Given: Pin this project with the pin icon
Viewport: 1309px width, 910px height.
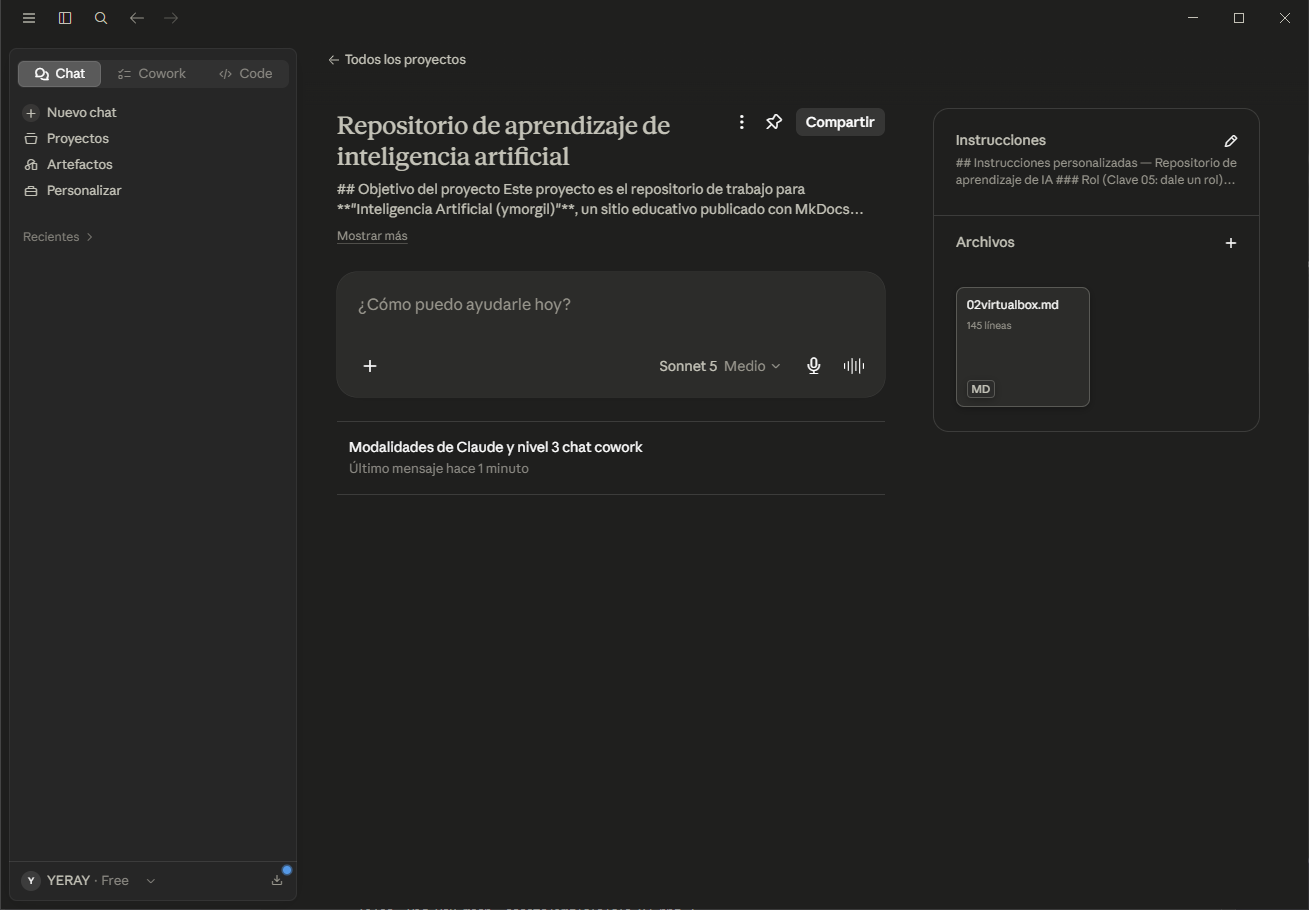Looking at the screenshot, I should point(774,122).
